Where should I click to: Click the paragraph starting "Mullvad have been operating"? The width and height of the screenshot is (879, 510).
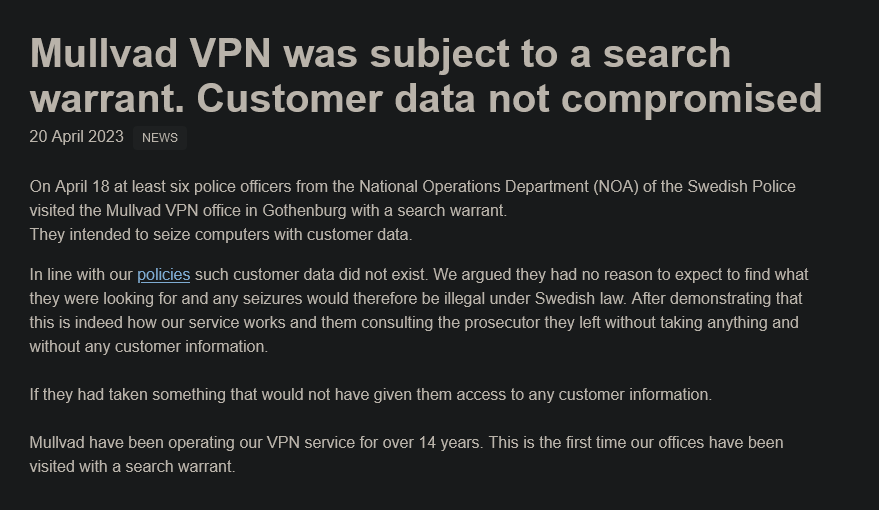click(406, 442)
